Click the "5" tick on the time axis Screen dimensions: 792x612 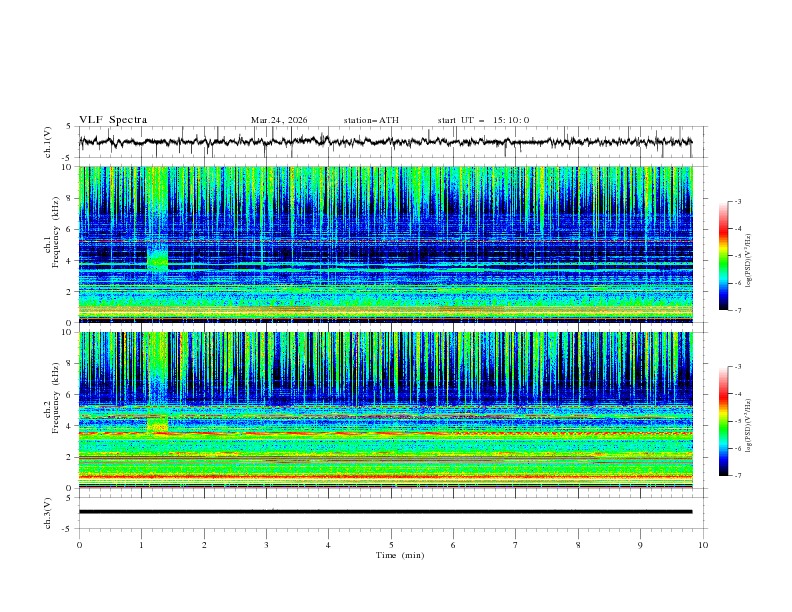tap(391, 545)
